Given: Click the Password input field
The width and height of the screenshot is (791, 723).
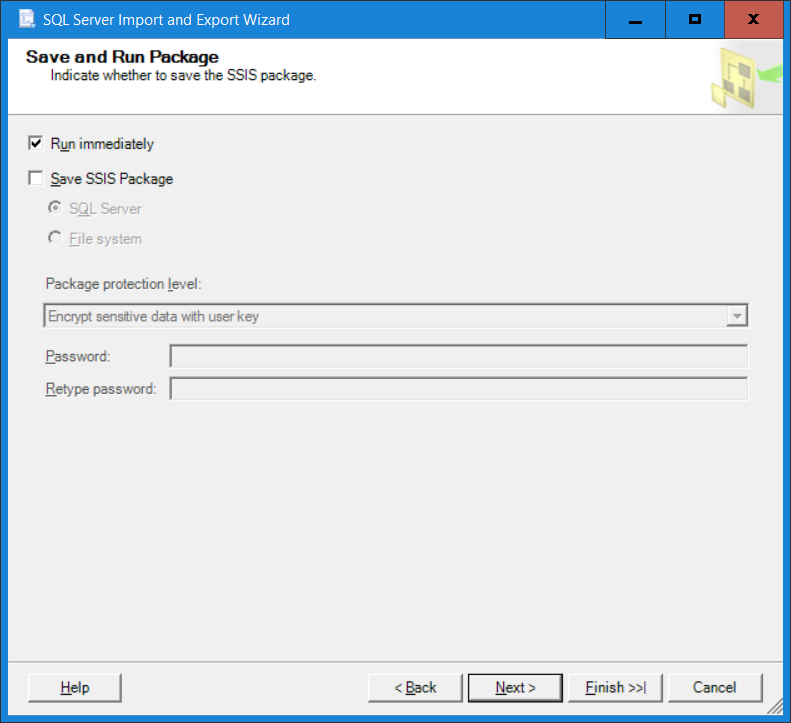Looking at the screenshot, I should 459,356.
